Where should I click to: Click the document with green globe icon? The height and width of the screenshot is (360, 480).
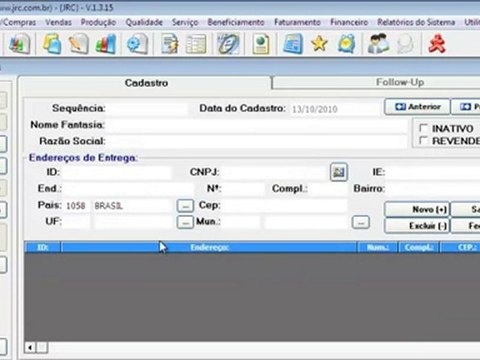(x=261, y=44)
